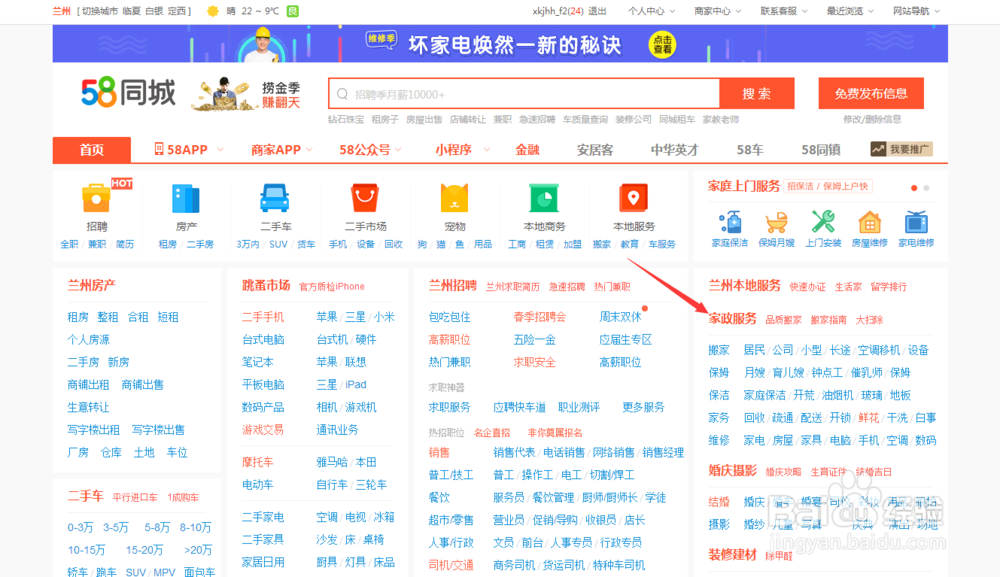Click the 修改/删除信息 link
This screenshot has width=1000, height=577.
tap(872, 119)
